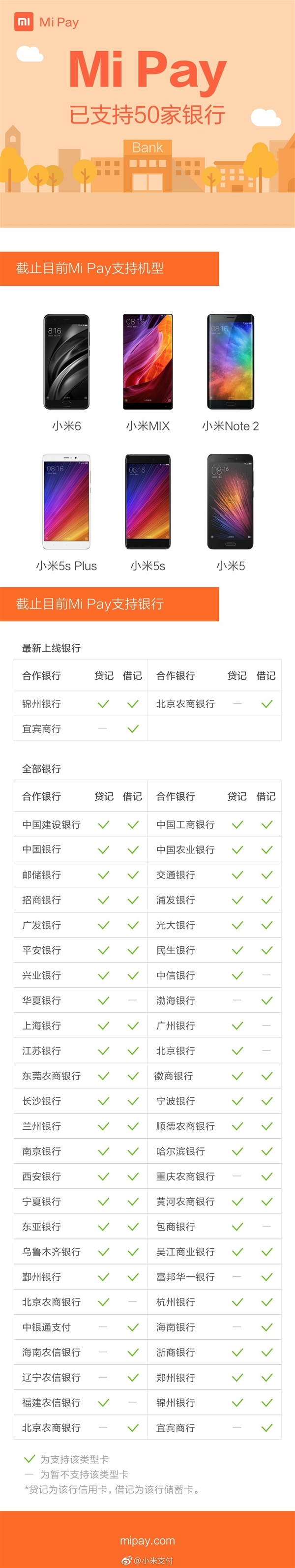Screen dimensions: 295x1568
Task: Click the 中银通支付 row in bank table
Action: pos(81,1327)
